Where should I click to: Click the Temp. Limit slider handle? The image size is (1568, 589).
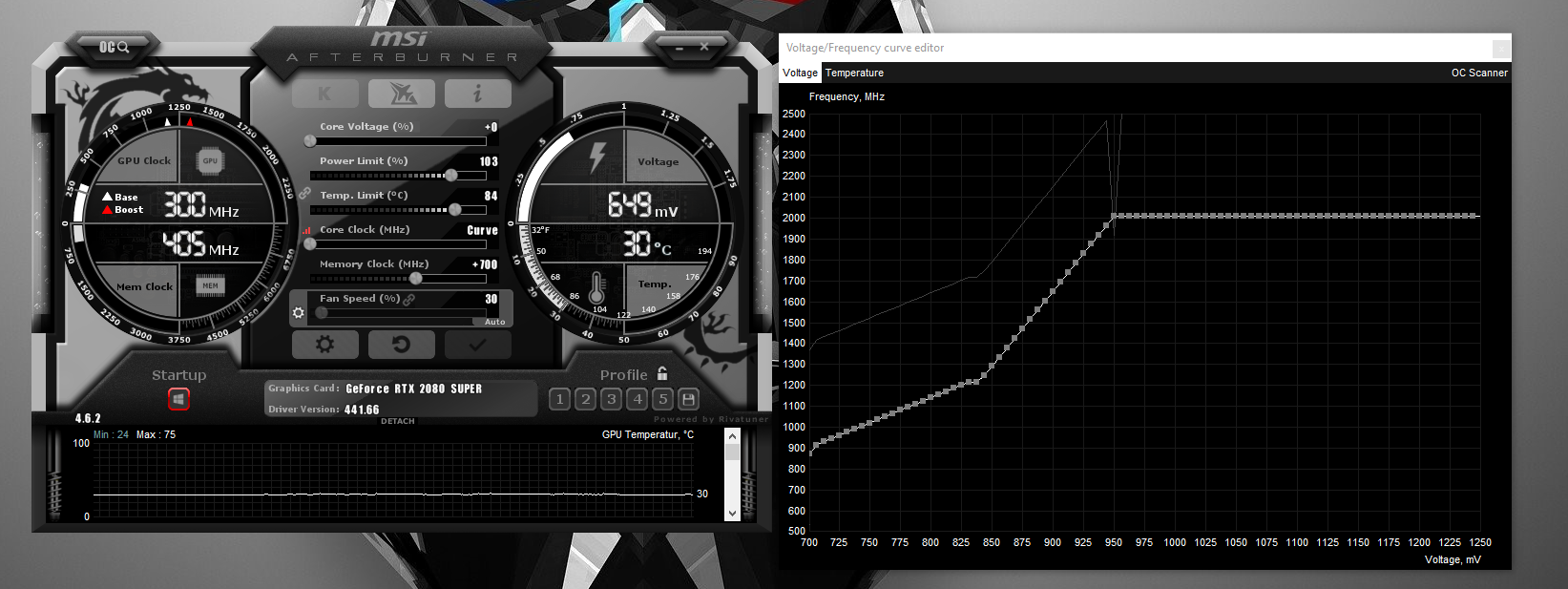(454, 209)
